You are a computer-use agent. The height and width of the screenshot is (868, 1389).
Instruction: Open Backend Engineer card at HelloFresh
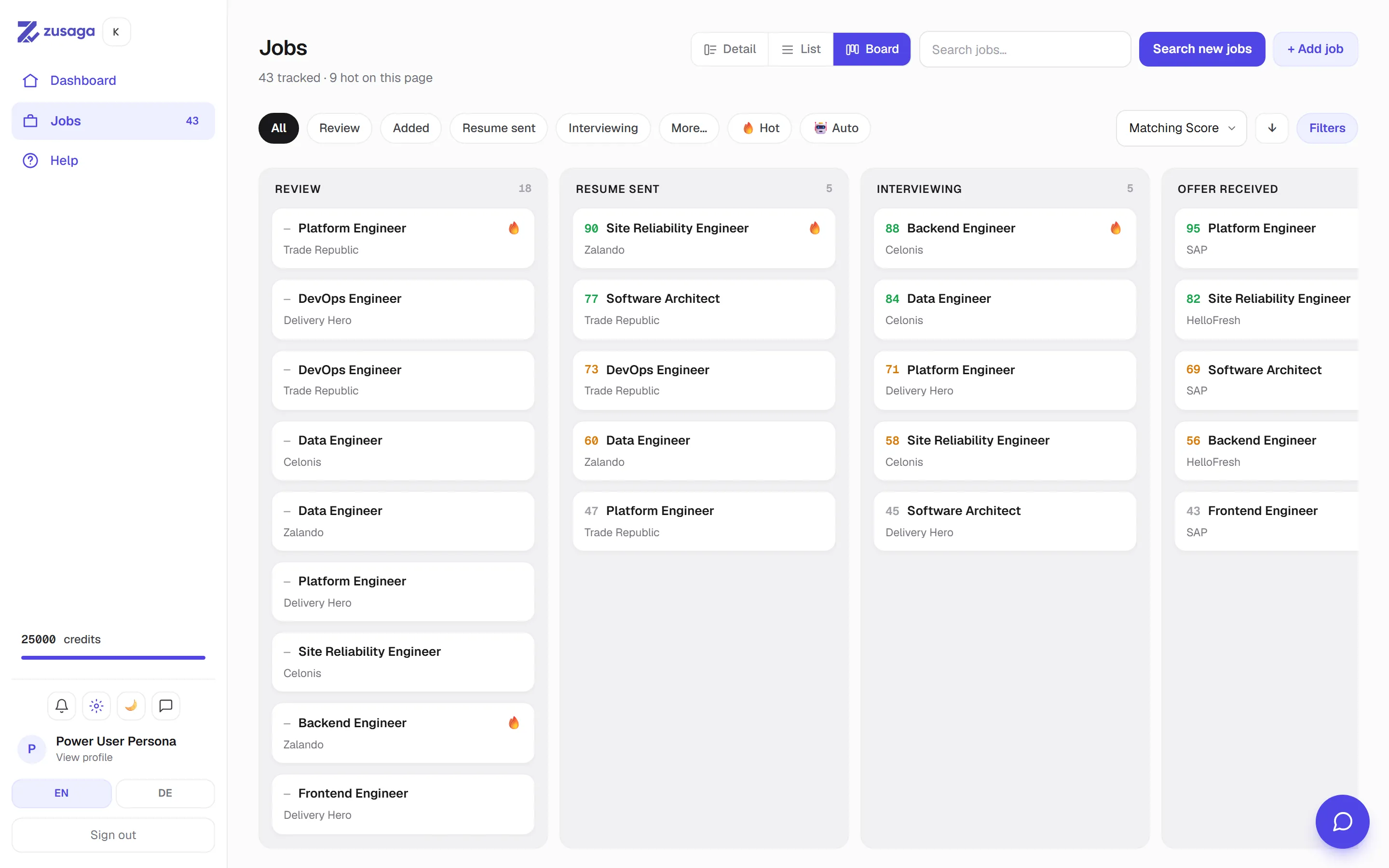1266,451
